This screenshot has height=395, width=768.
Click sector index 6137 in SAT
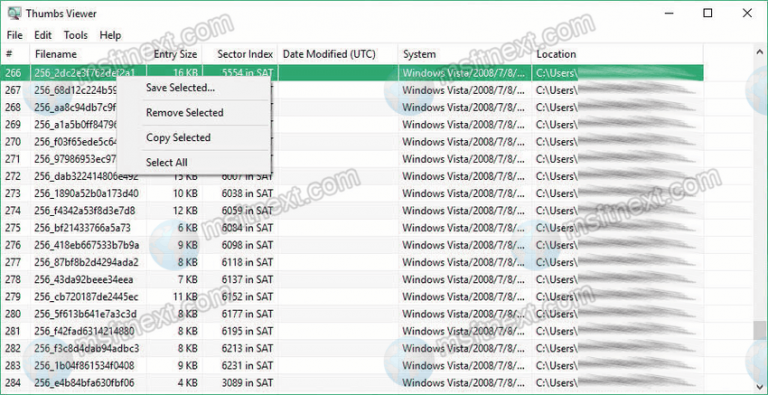pyautogui.click(x=247, y=280)
